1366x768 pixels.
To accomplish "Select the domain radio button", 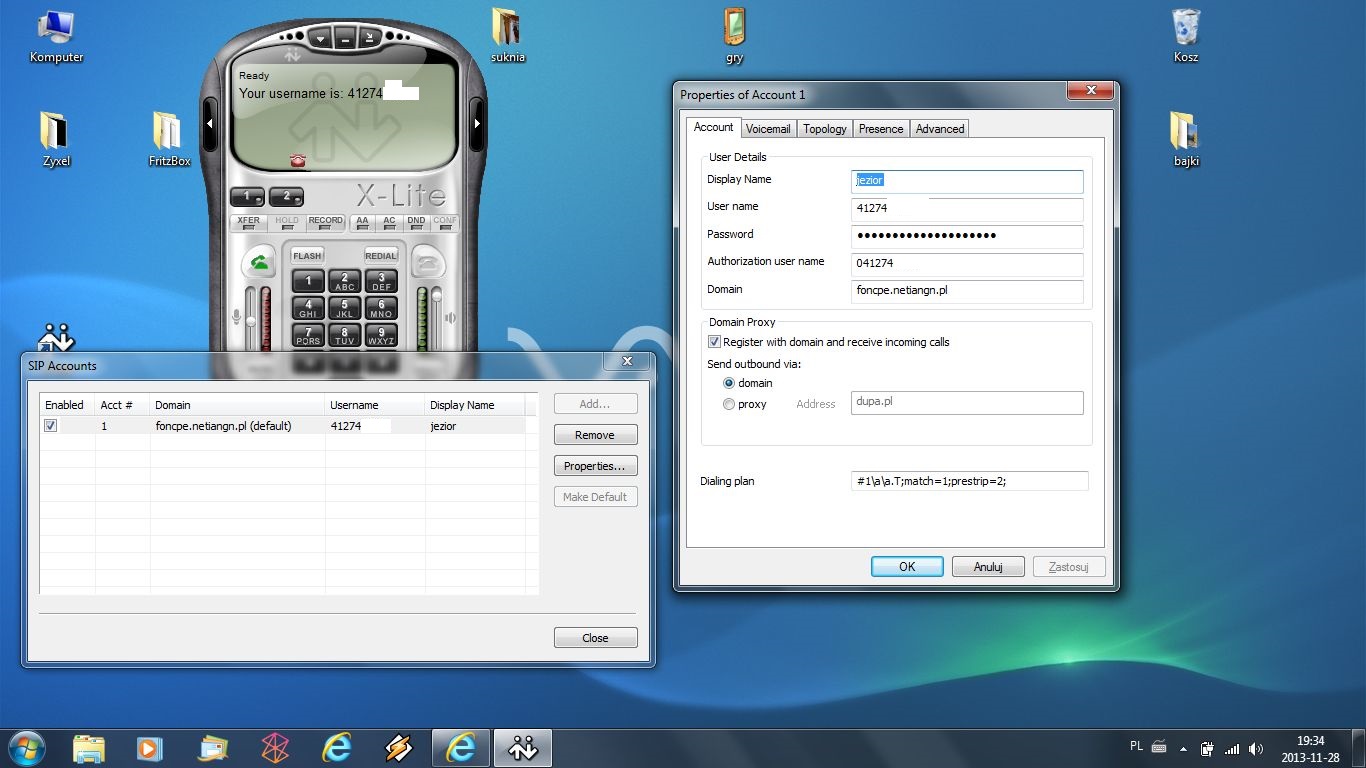I will click(729, 383).
